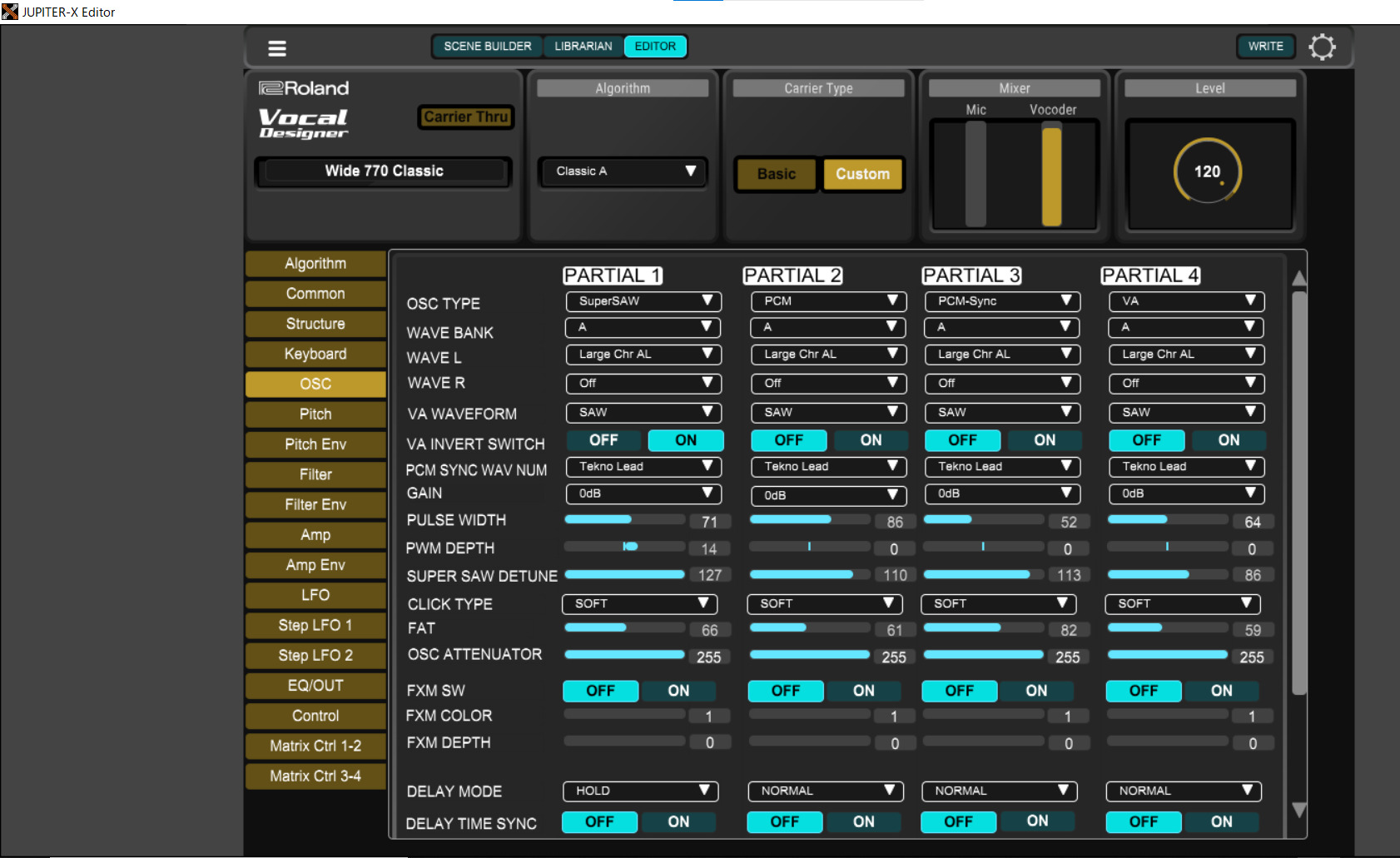Image resolution: width=1400 pixels, height=858 pixels.
Task: Open the Pitch Env section
Action: pos(315,444)
